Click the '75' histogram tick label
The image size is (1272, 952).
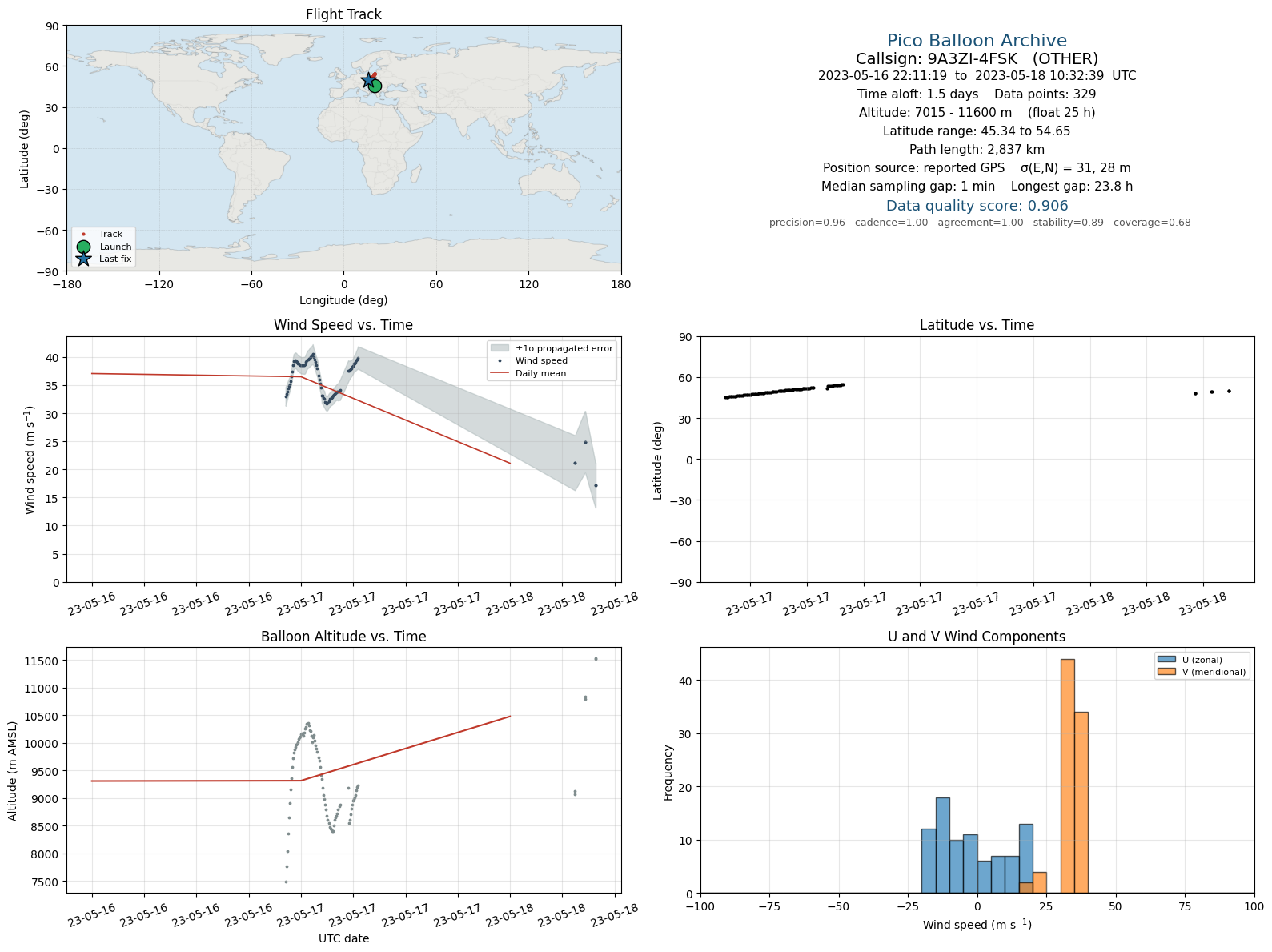click(1185, 906)
